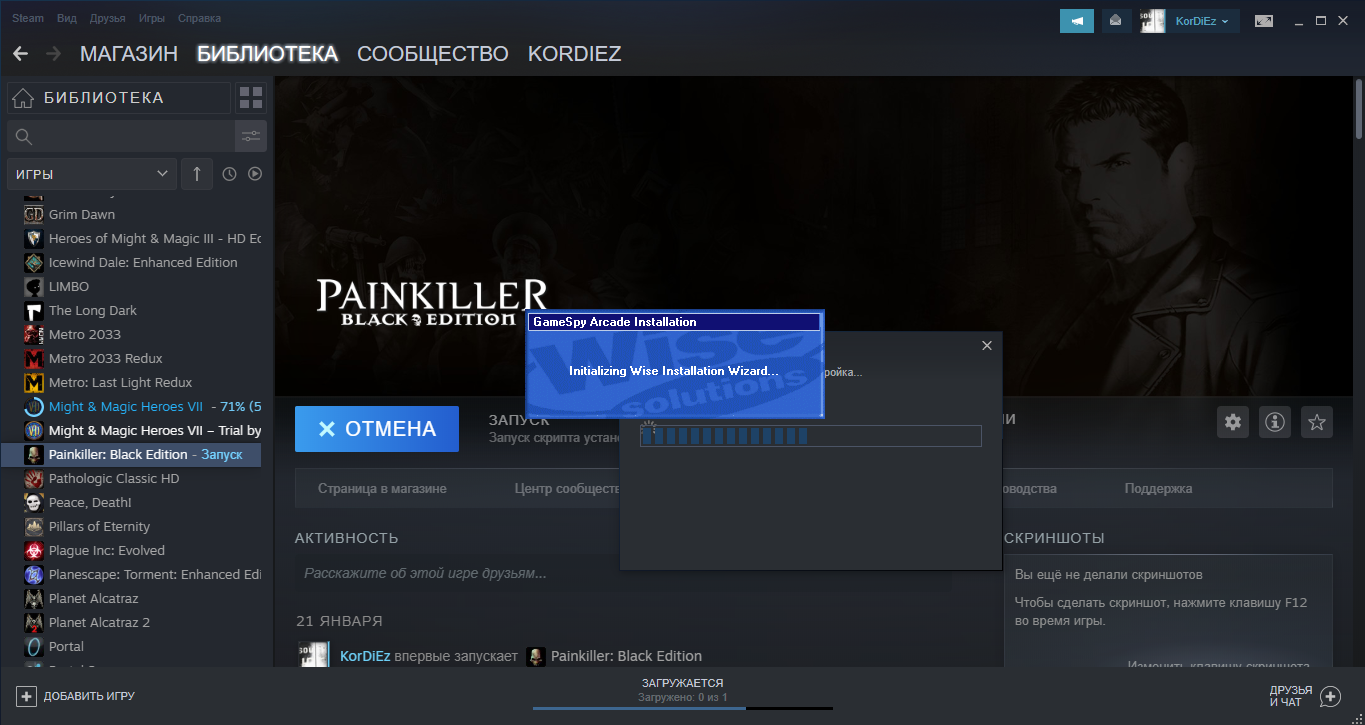Go to the МАГАЗИН tab

point(129,54)
